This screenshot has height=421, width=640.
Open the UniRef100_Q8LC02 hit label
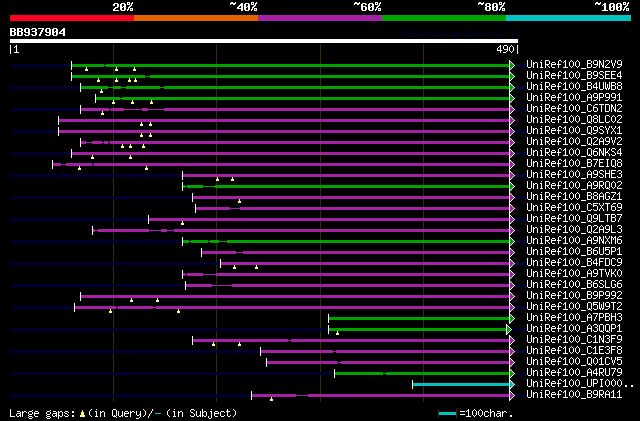point(574,119)
